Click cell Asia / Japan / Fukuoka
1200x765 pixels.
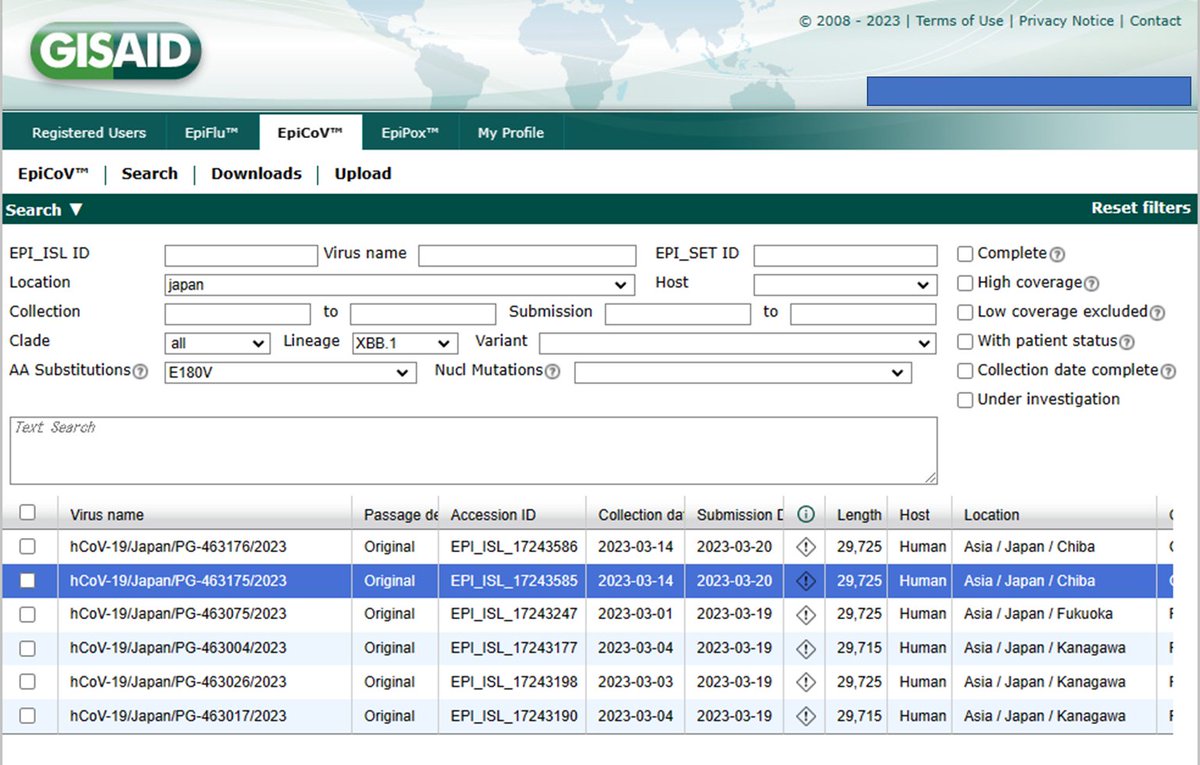coord(1038,614)
